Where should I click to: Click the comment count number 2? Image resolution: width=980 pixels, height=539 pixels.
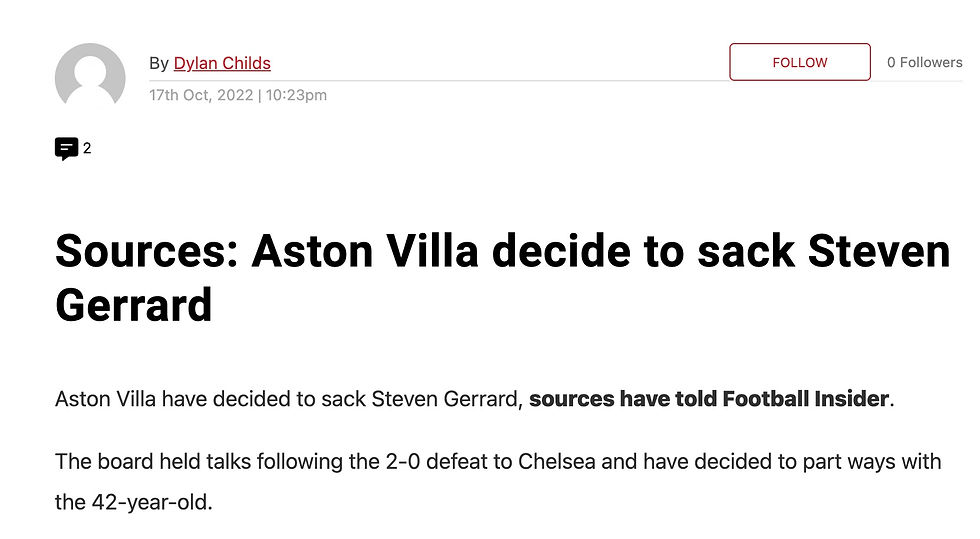[87, 148]
